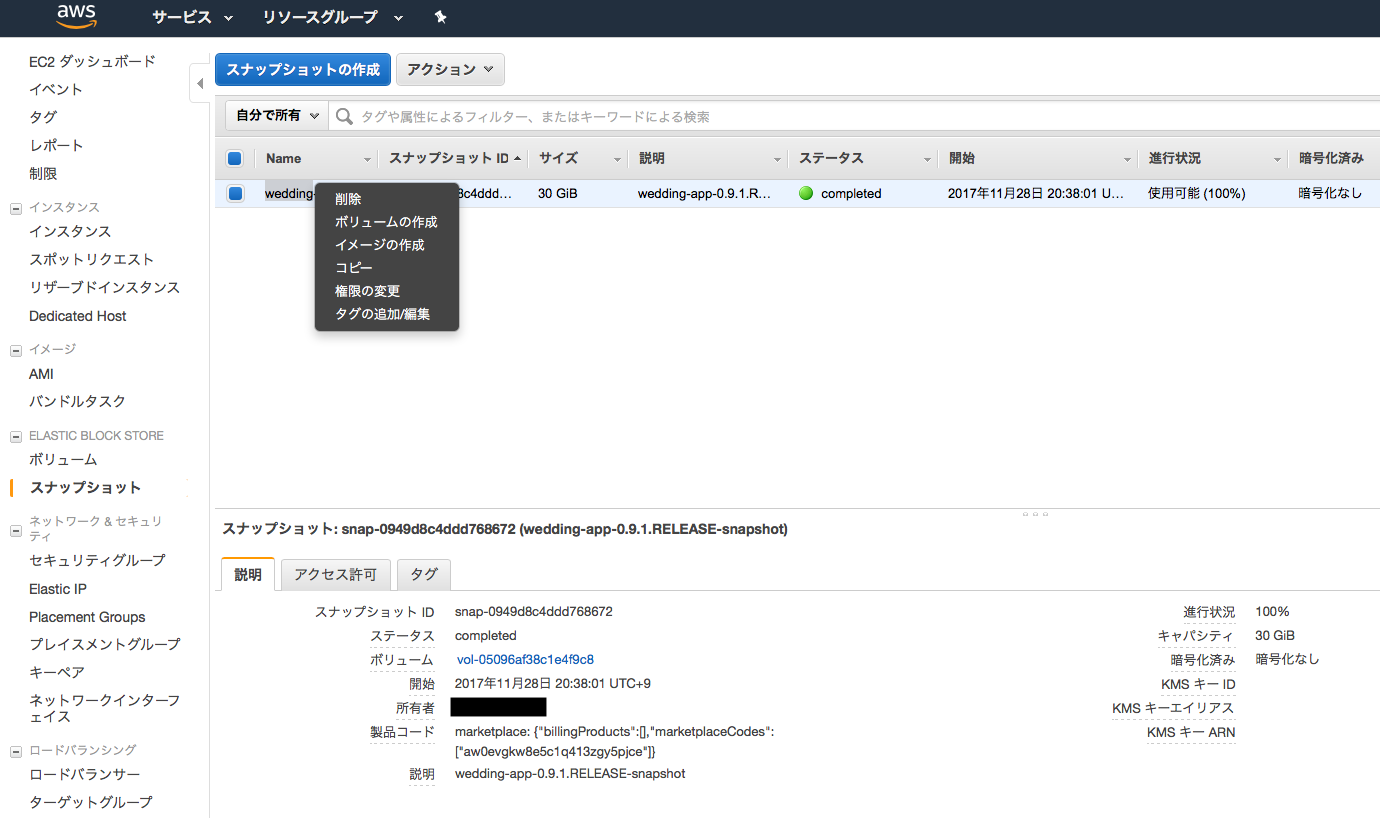Open バンドルタスク in the sidebar

77,401
